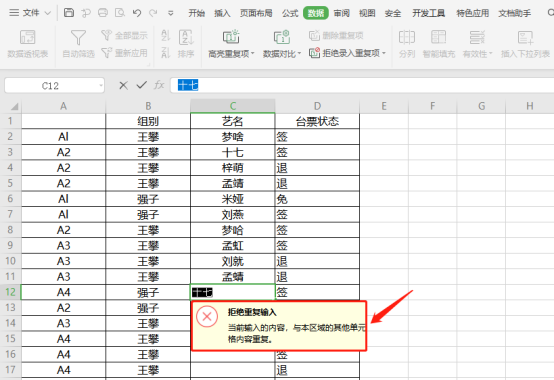Click the 拒绝重复输入 warning title
The image size is (554, 380).
pos(252,312)
